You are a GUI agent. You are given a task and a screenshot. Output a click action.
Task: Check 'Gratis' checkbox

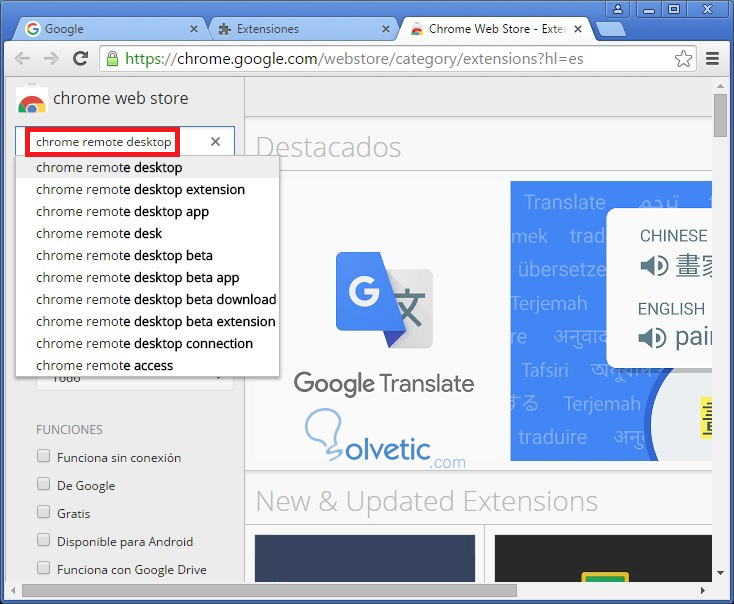44,512
